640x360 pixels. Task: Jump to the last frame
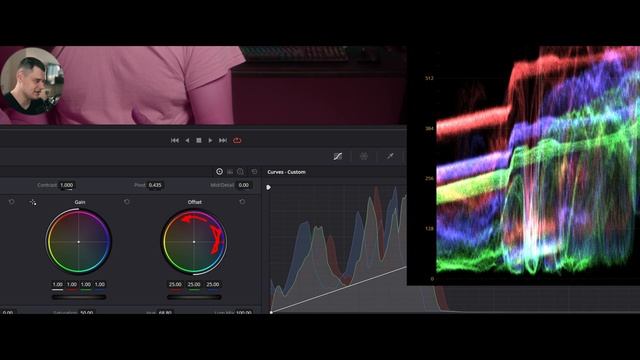click(x=223, y=140)
